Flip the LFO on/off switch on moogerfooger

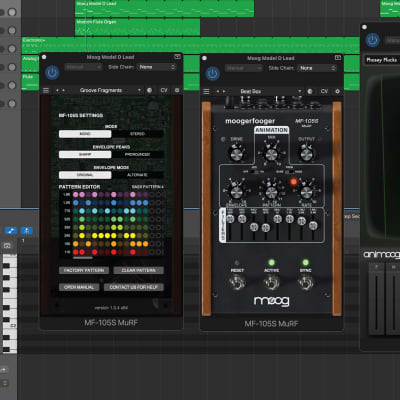click(255, 172)
